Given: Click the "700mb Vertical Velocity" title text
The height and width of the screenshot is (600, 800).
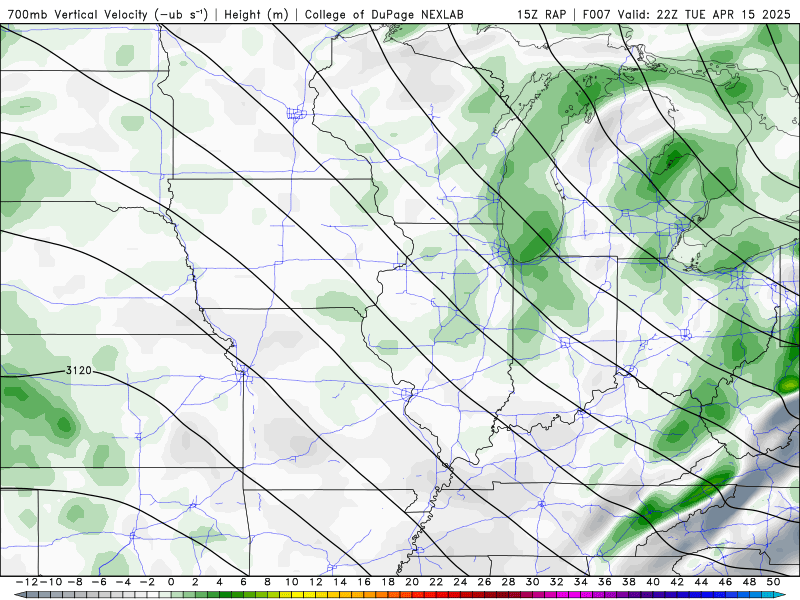Looking at the screenshot, I should pos(78,14).
